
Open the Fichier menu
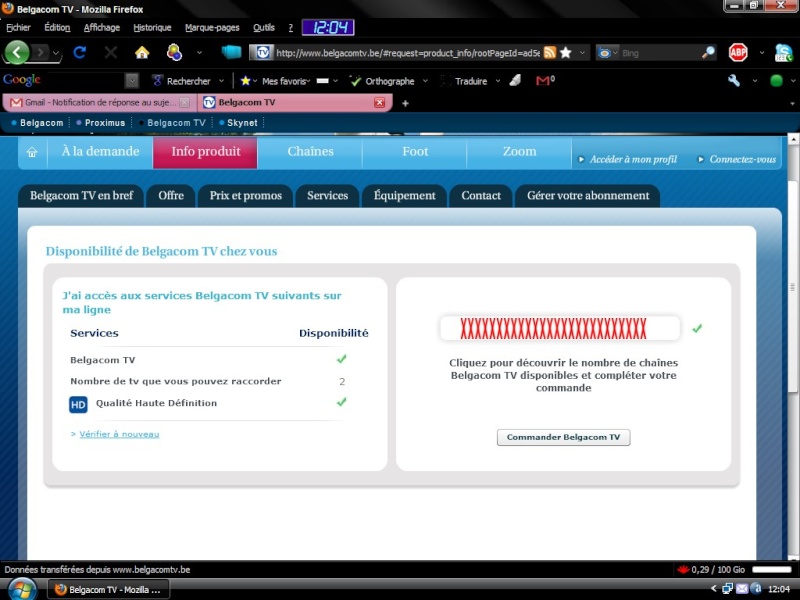click(18, 28)
